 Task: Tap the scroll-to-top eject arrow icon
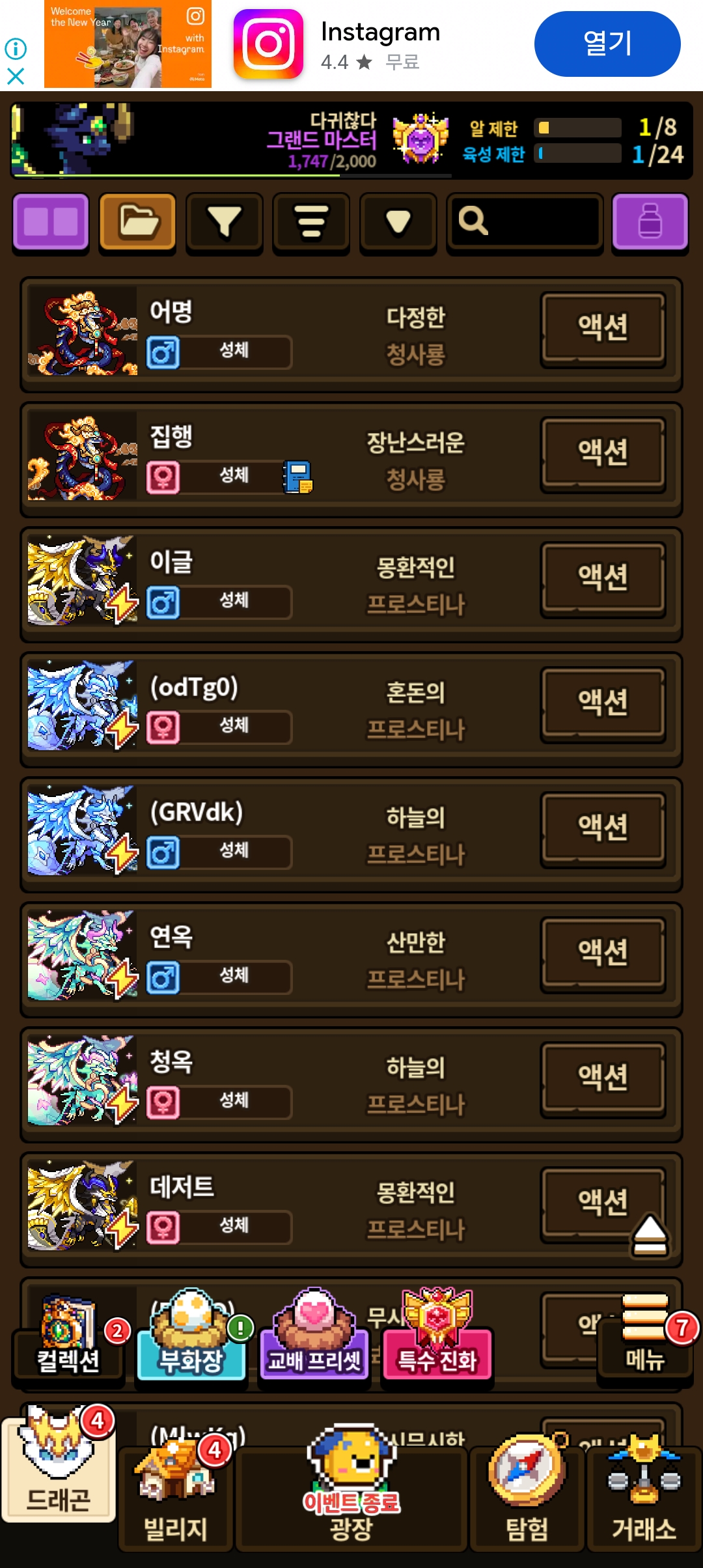tap(650, 1235)
